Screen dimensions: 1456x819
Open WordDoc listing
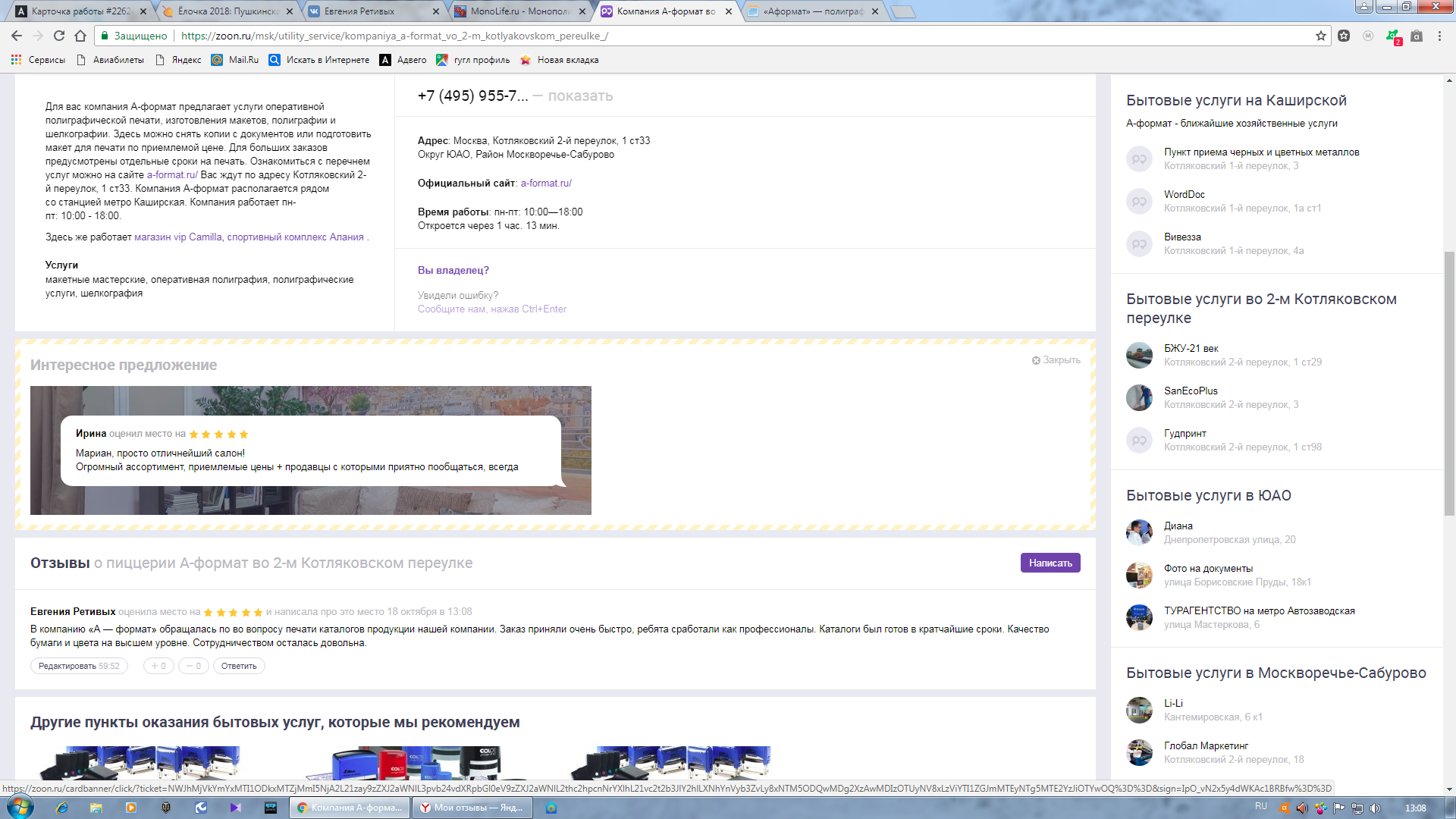click(x=1184, y=194)
